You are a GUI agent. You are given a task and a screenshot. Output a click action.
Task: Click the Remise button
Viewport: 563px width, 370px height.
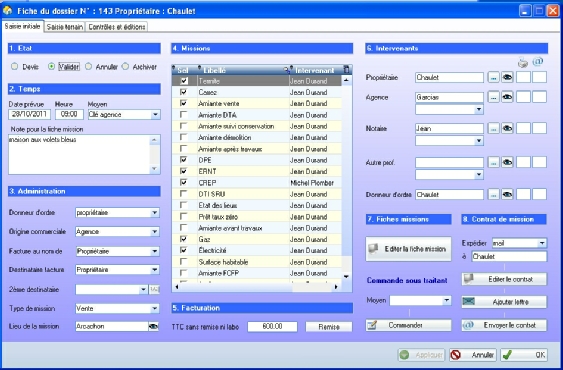tap(329, 327)
